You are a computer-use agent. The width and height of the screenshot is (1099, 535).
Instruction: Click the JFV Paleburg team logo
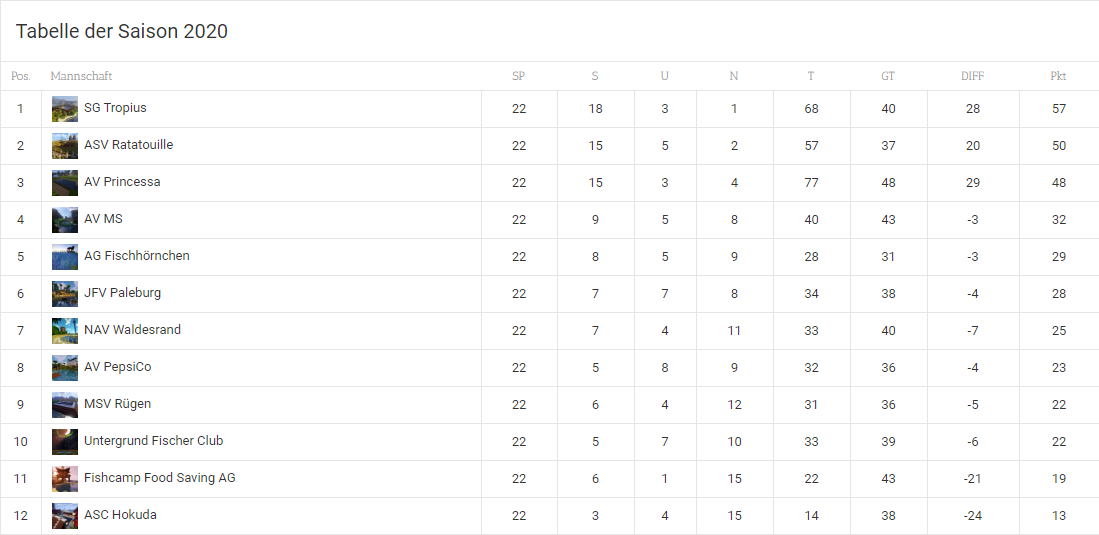pos(65,294)
